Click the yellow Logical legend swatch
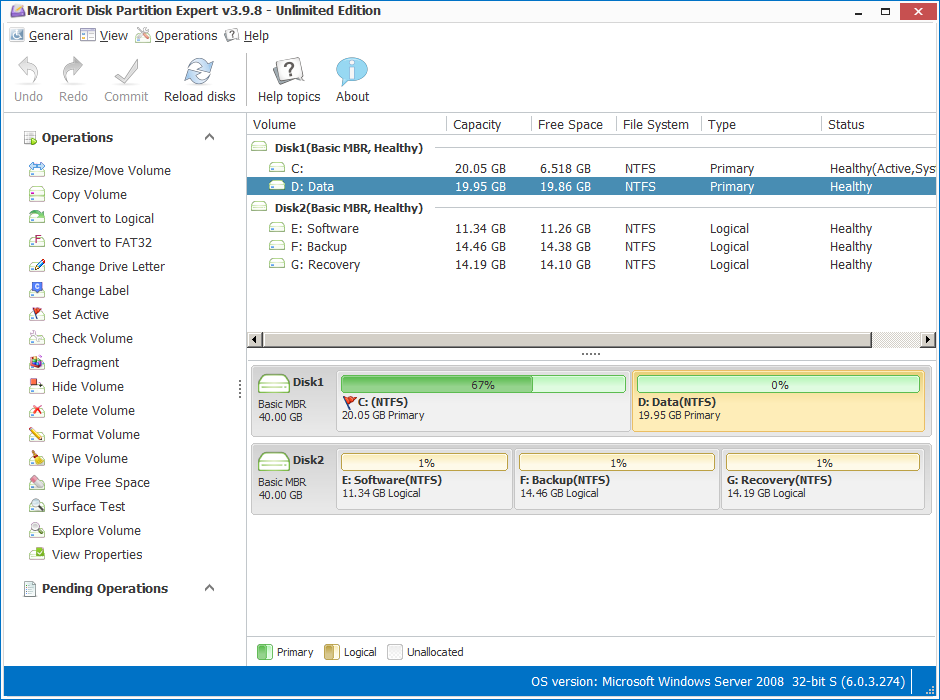The image size is (940, 700). coord(332,652)
